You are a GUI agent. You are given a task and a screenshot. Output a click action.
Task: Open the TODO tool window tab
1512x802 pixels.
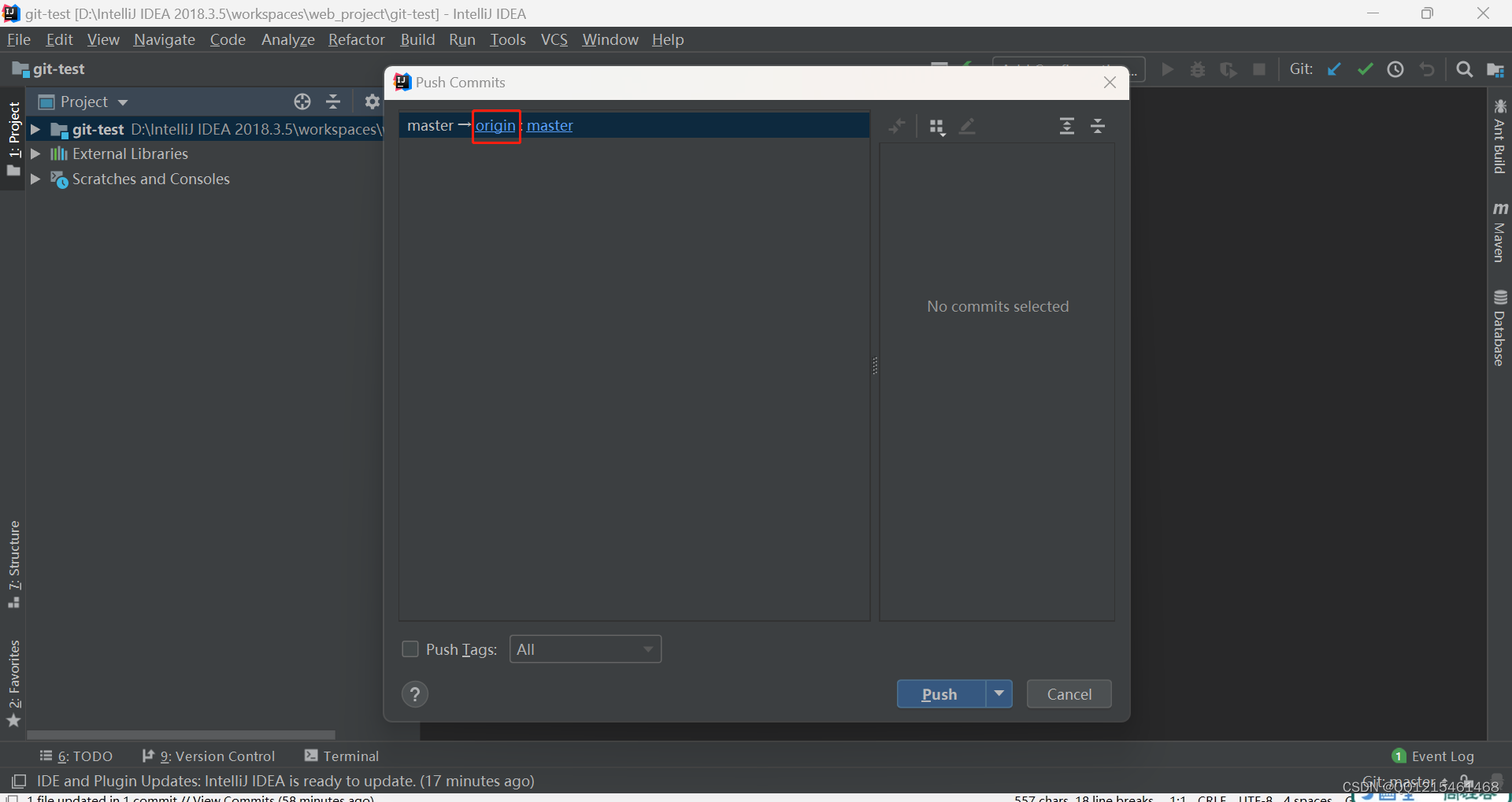tap(76, 756)
